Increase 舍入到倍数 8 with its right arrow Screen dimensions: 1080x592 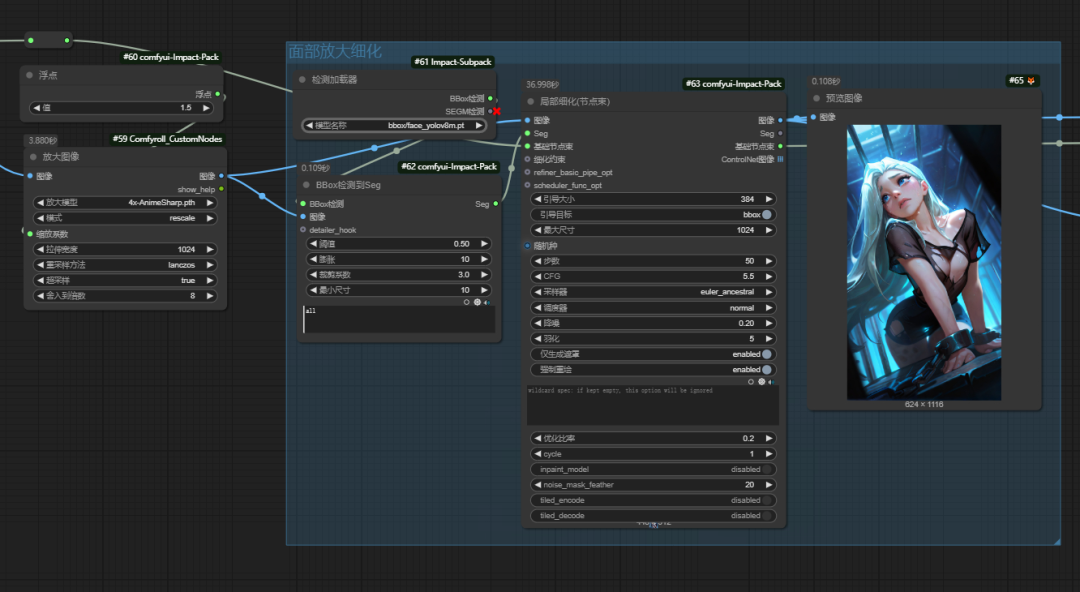click(x=210, y=296)
